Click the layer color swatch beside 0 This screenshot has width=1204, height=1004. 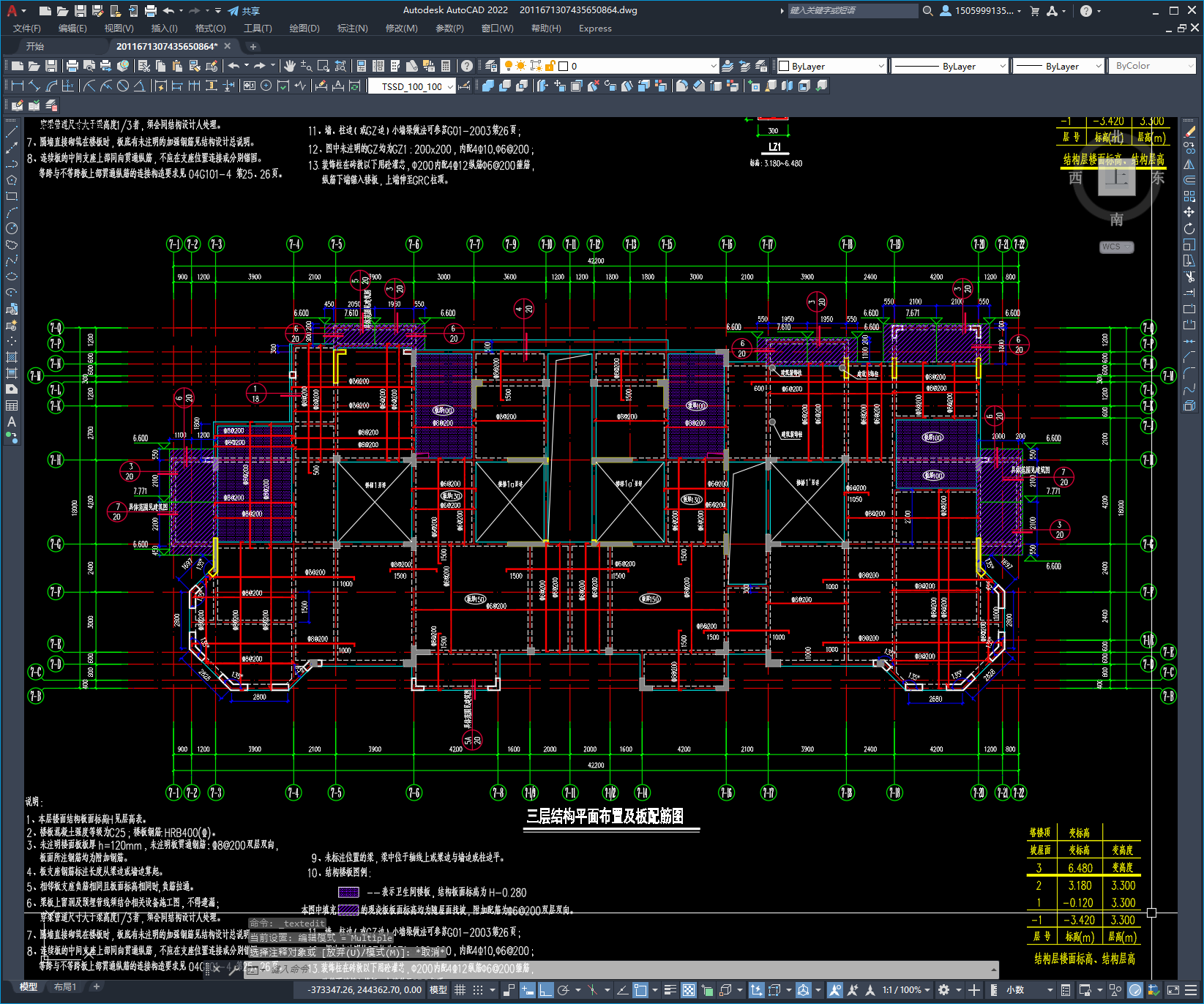tap(564, 66)
